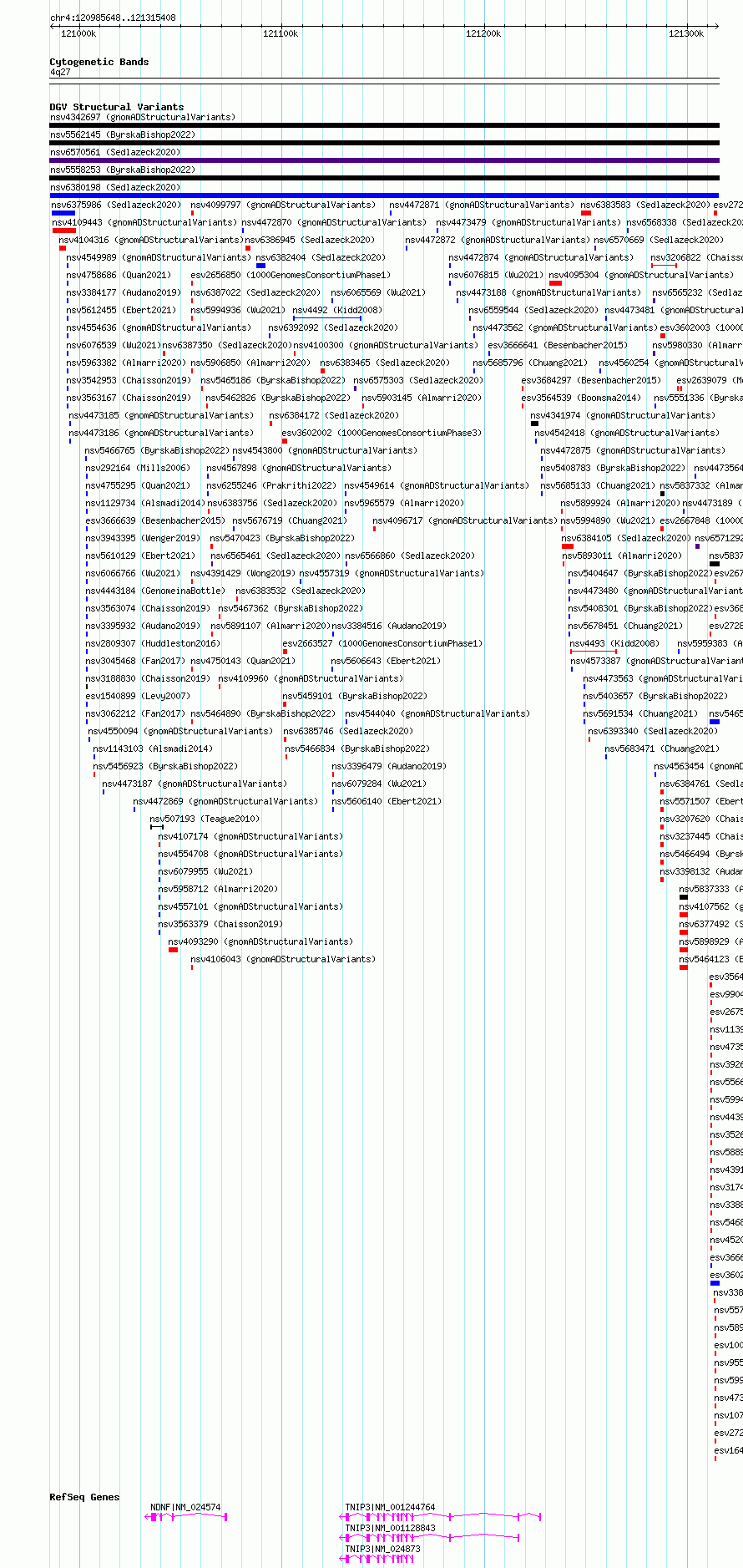Click the nsv6076539 Wu2021 label
The height and width of the screenshot is (1568, 743).
pyautogui.click(x=114, y=345)
